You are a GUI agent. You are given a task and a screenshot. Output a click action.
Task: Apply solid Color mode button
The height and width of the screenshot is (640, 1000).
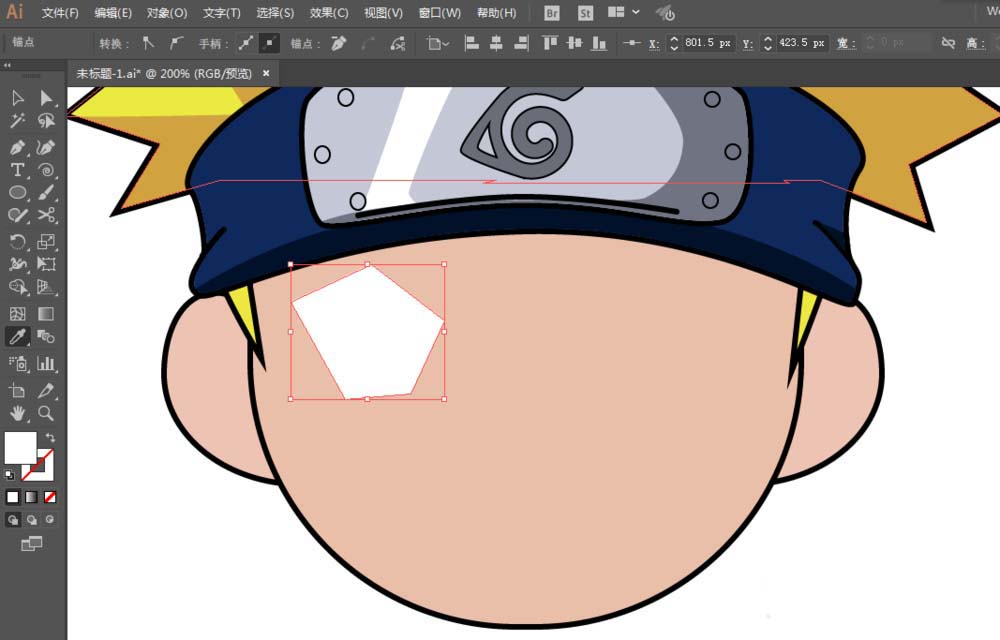[x=12, y=497]
